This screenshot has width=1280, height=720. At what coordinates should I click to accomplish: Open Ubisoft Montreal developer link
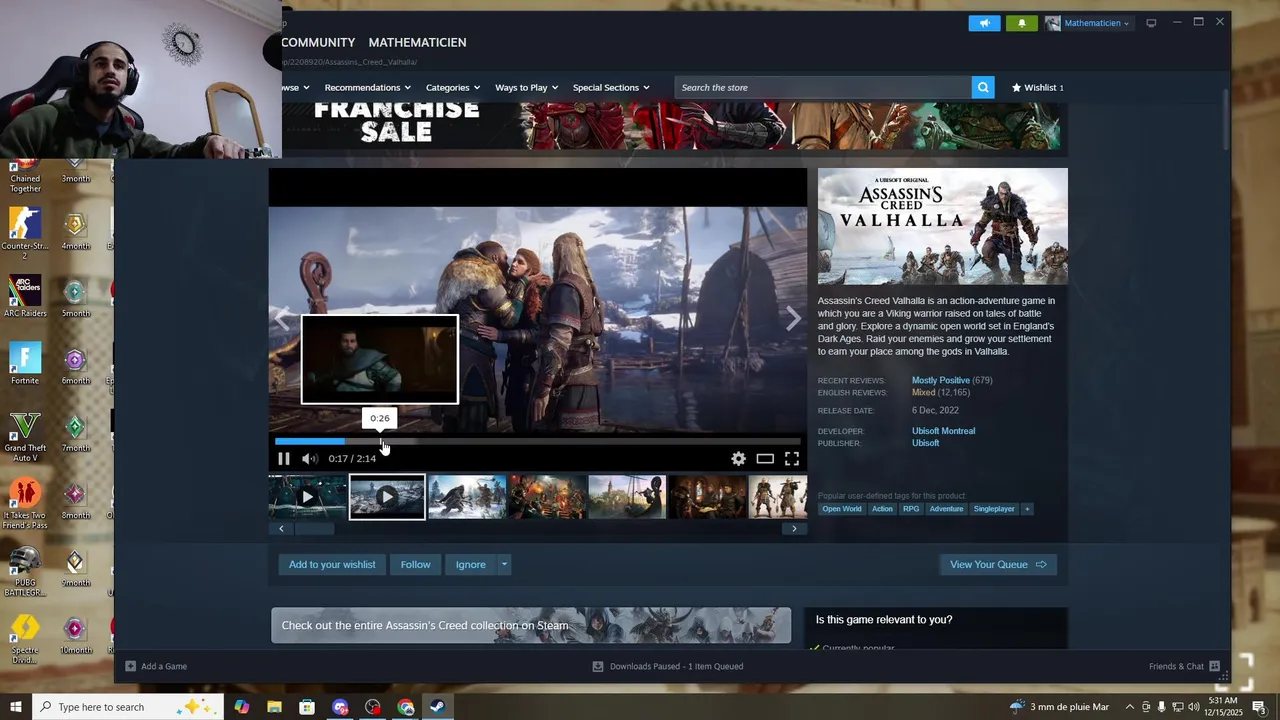point(943,431)
